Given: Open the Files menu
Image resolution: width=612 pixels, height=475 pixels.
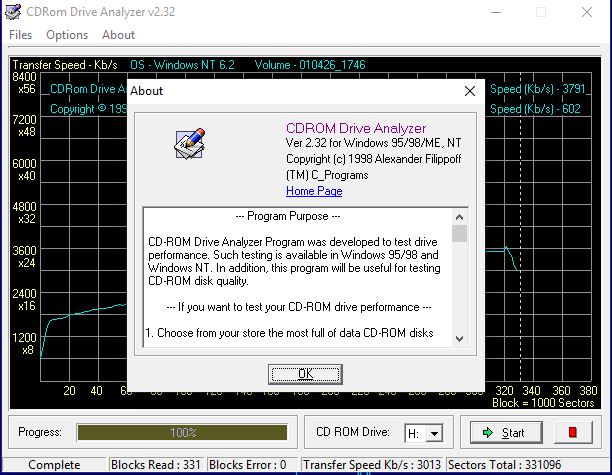Looking at the screenshot, I should point(20,35).
